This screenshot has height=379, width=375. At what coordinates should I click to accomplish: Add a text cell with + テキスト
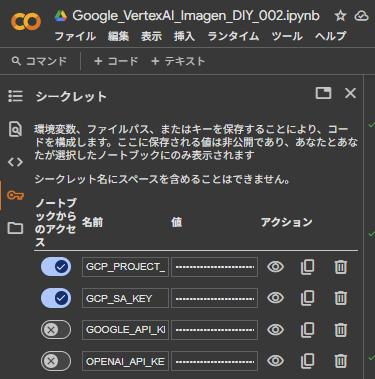click(x=178, y=61)
